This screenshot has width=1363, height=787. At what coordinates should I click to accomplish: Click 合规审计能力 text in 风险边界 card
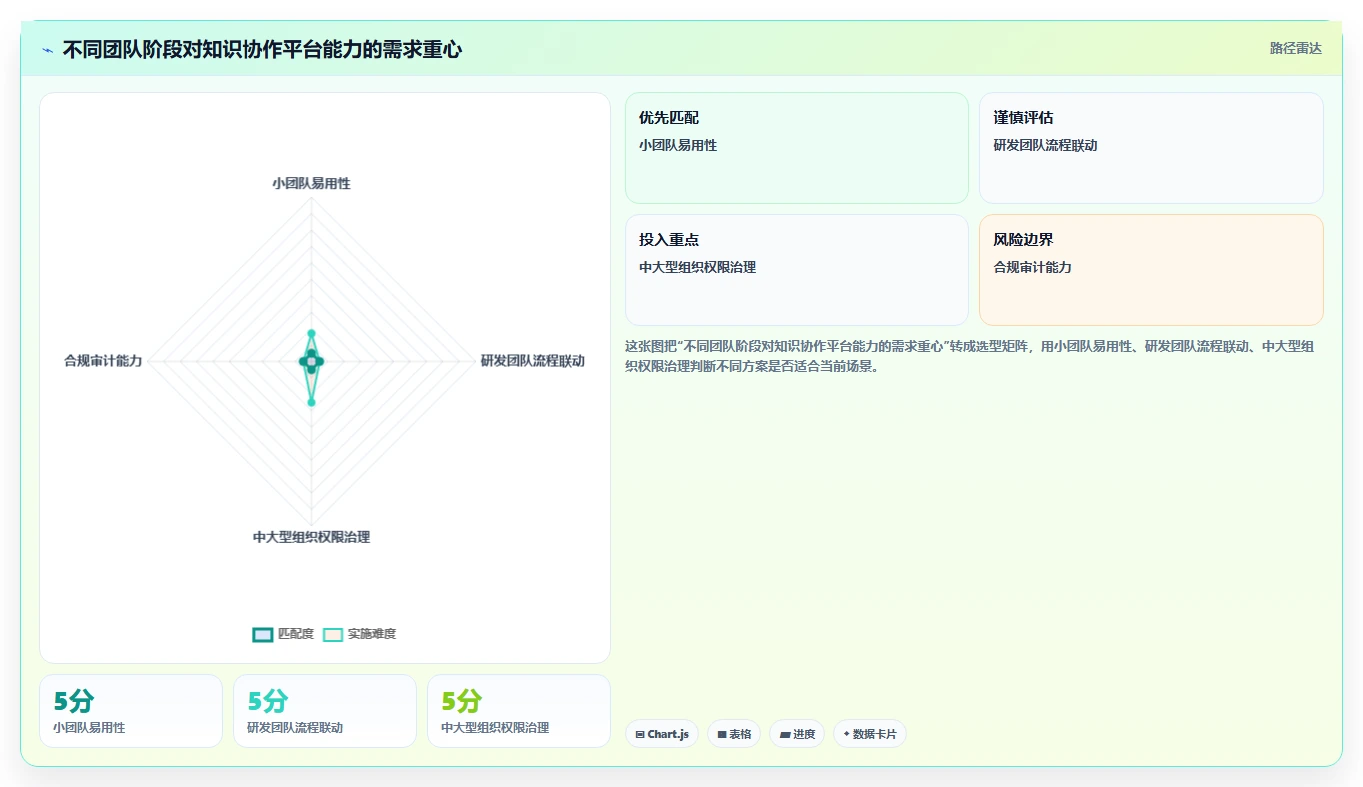(1032, 267)
